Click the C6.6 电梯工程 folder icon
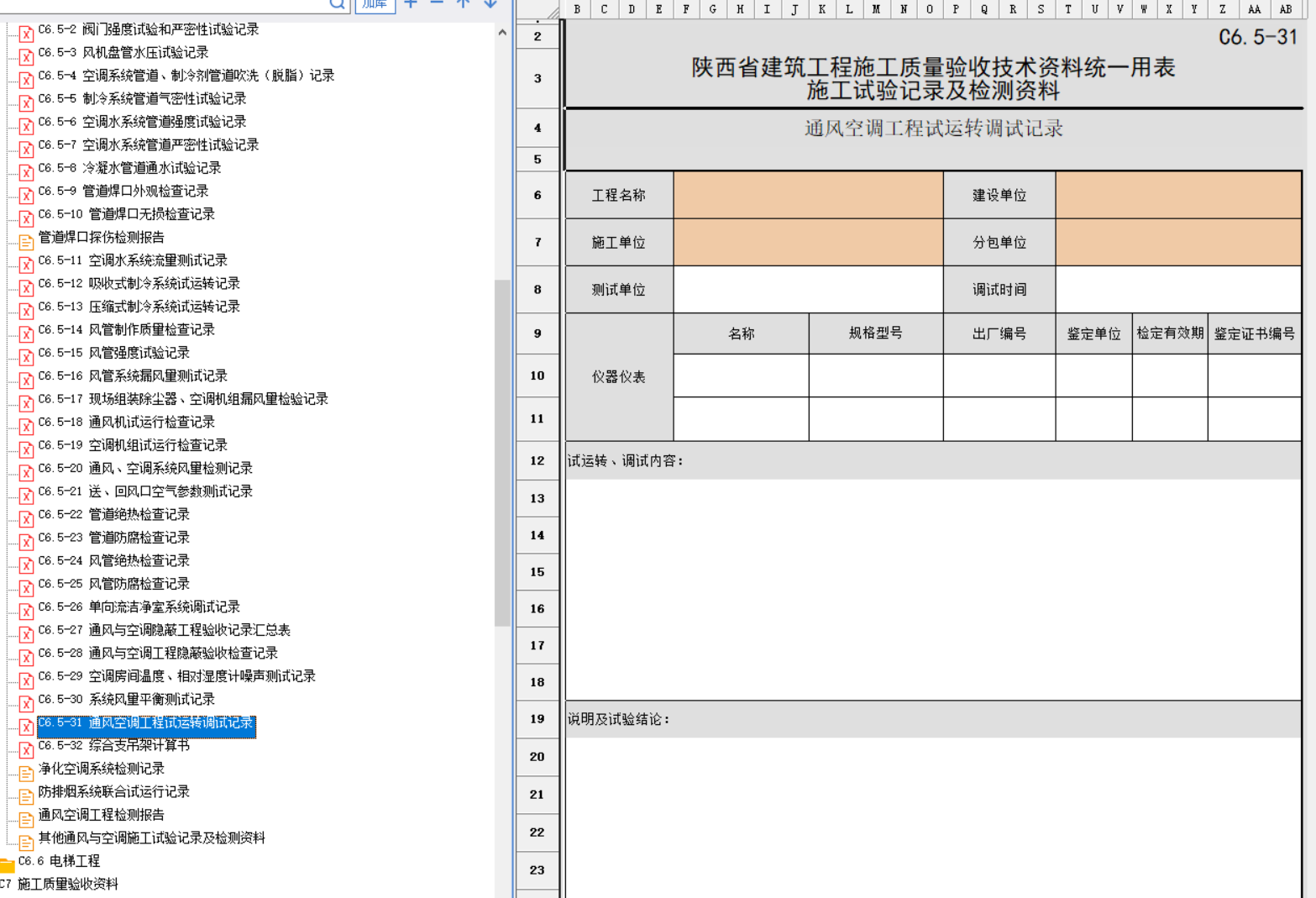This screenshot has width=1316, height=898. (x=8, y=863)
